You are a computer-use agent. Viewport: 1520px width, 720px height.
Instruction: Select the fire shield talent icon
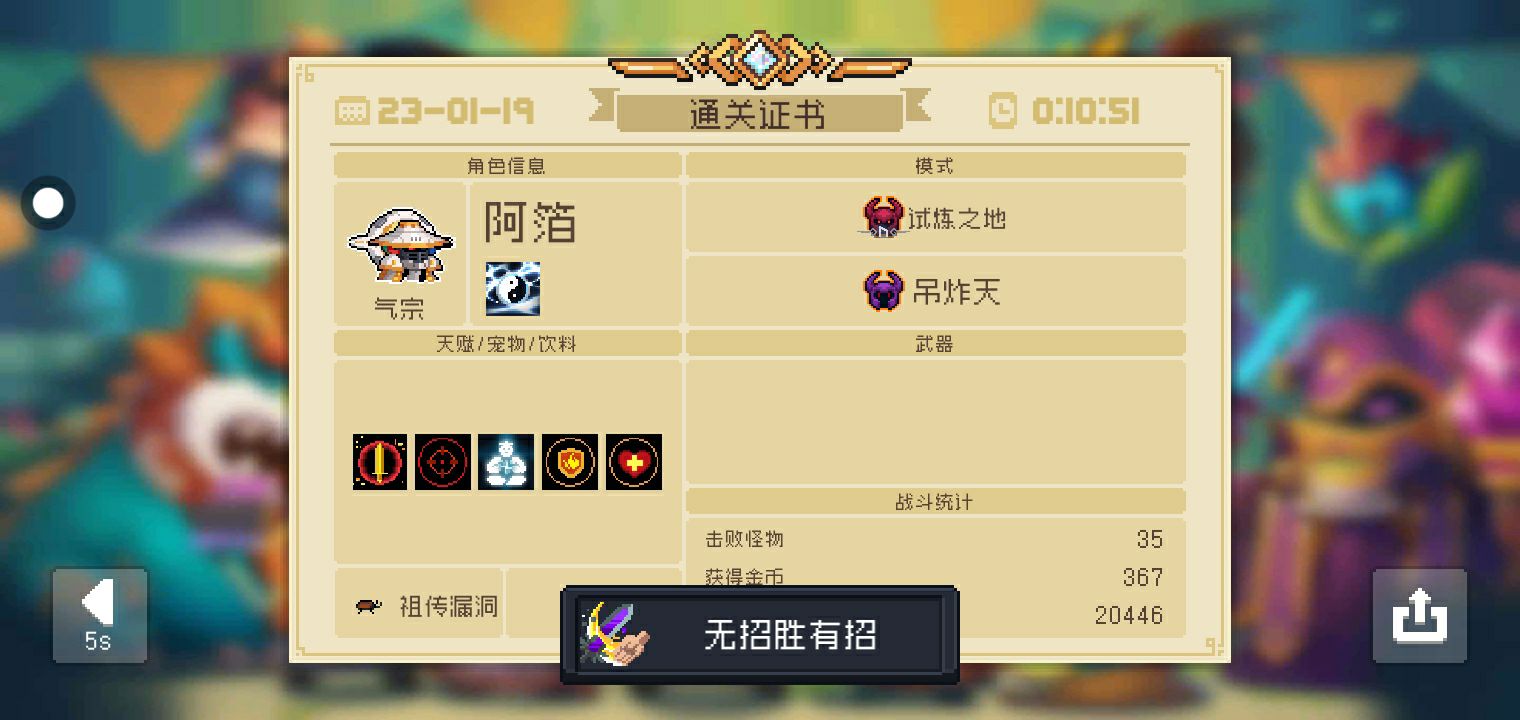(x=570, y=462)
